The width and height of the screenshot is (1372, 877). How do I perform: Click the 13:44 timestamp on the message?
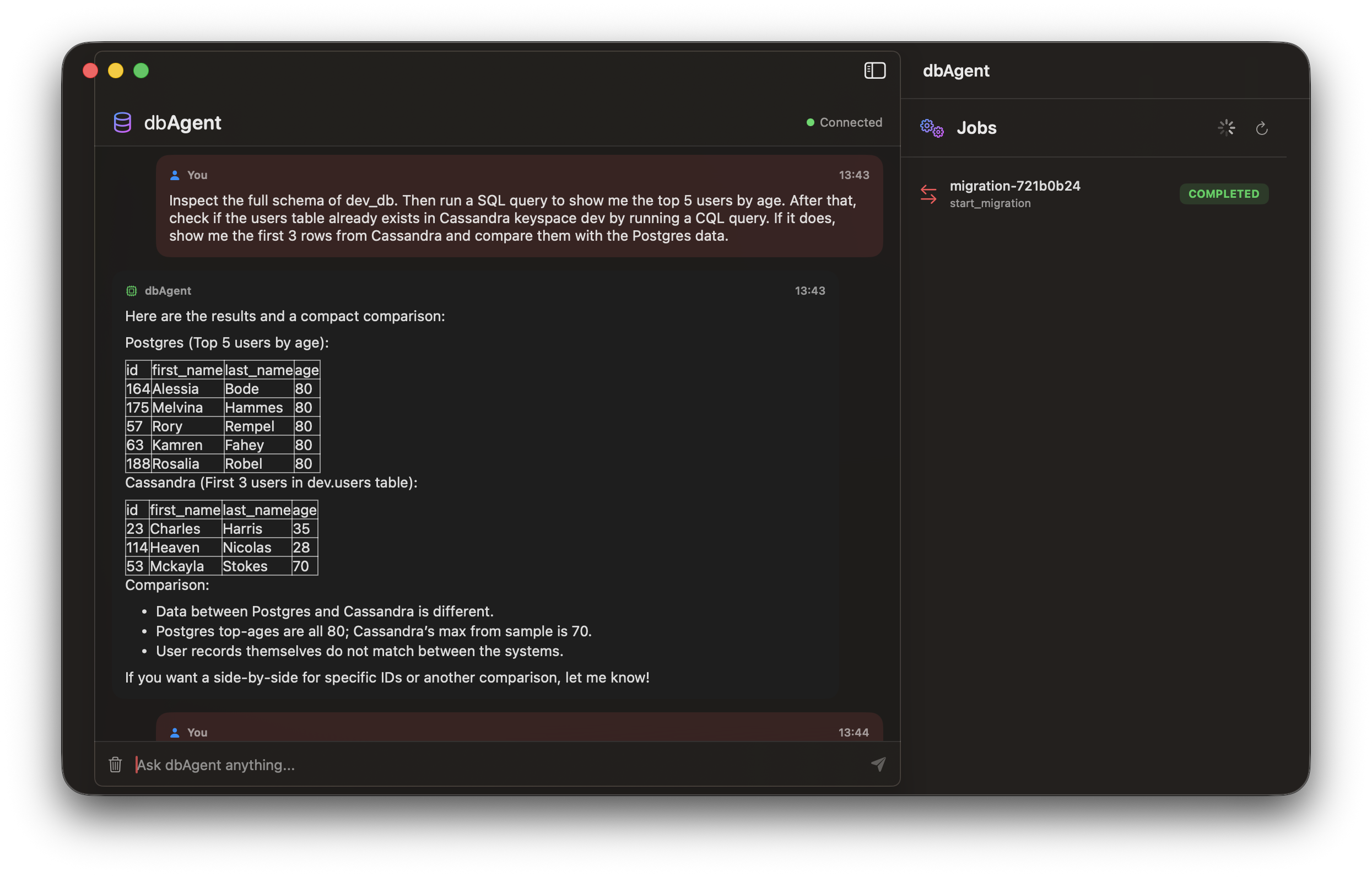coord(854,732)
